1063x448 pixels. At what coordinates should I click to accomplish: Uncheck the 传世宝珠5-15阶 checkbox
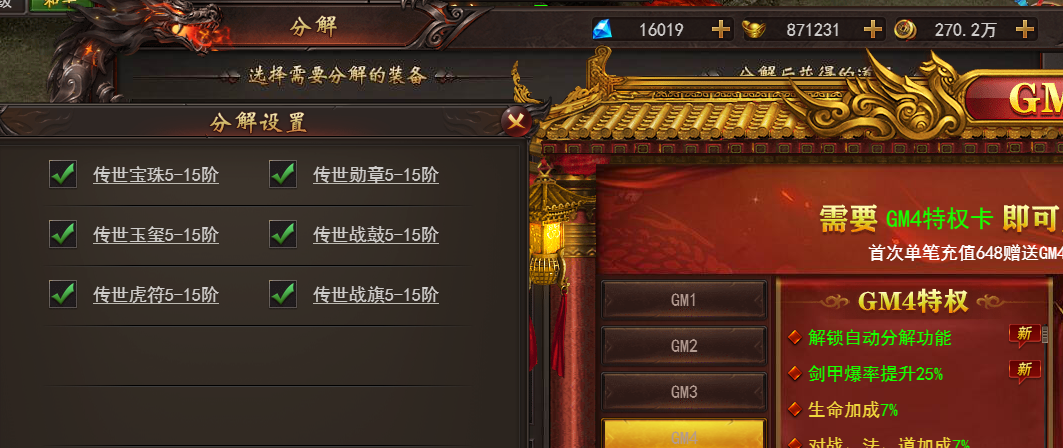click(63, 174)
